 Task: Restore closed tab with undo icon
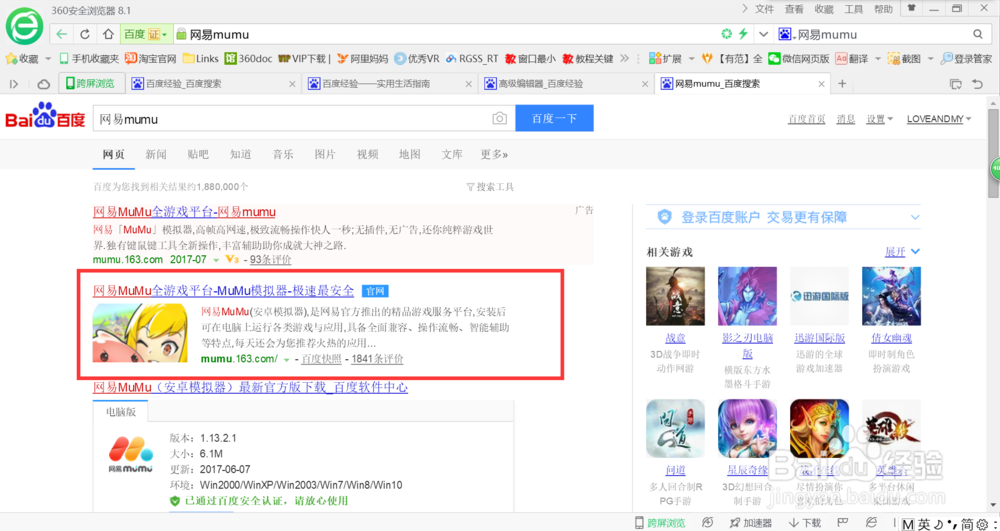(977, 84)
